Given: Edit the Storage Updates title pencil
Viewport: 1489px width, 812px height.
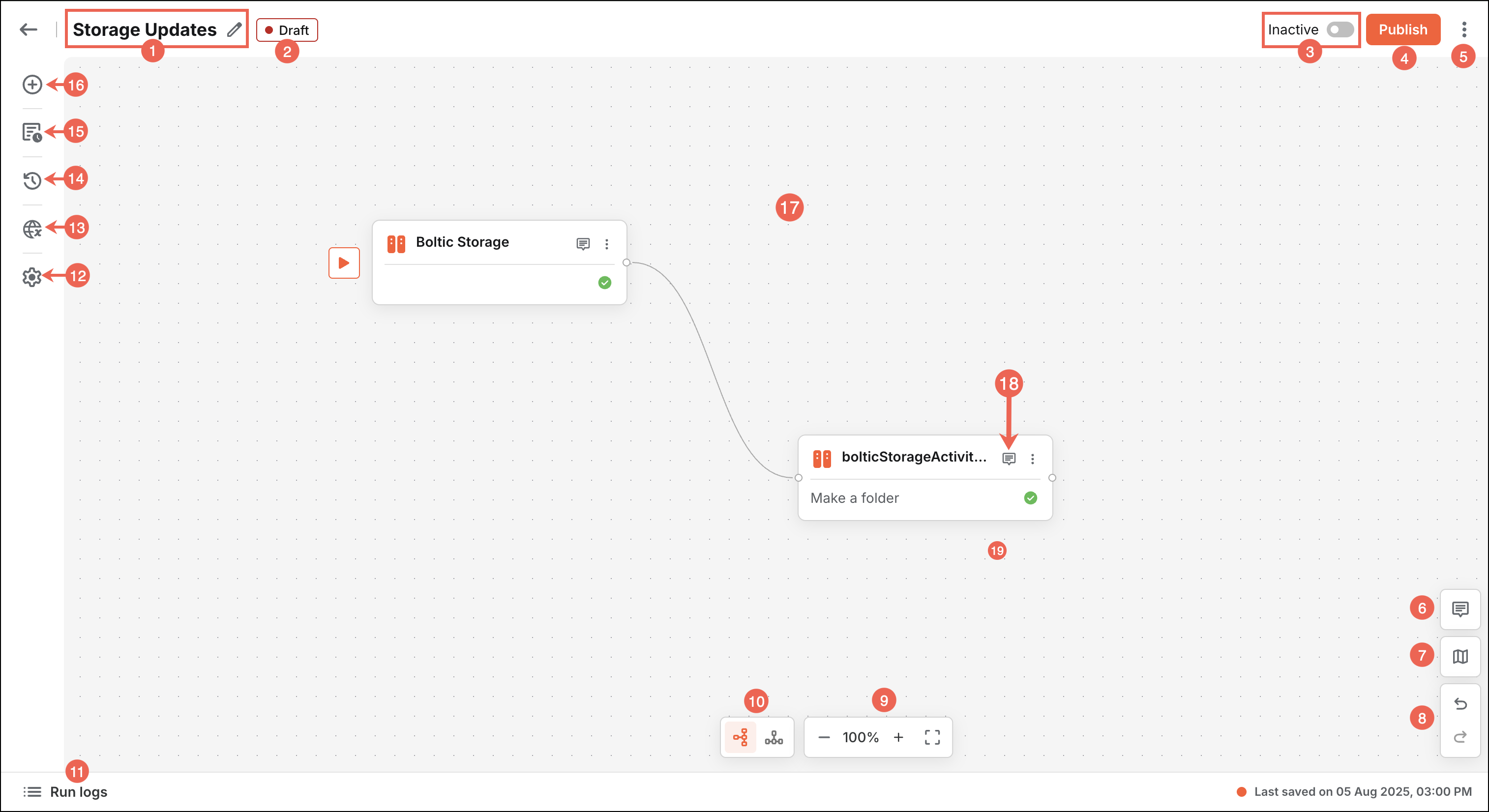Looking at the screenshot, I should pyautogui.click(x=234, y=29).
